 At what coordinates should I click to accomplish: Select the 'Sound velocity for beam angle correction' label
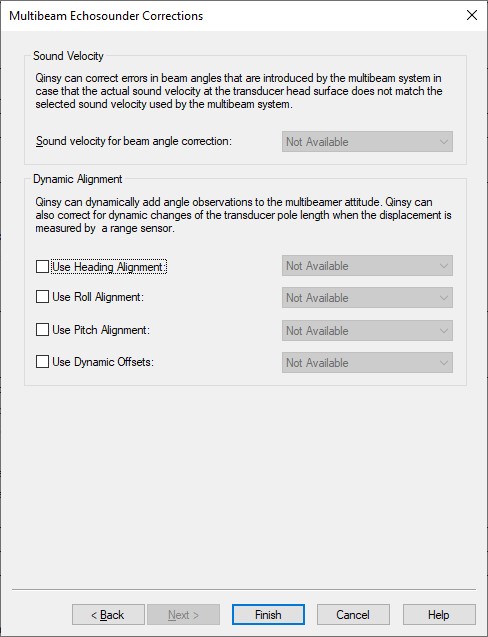click(134, 141)
